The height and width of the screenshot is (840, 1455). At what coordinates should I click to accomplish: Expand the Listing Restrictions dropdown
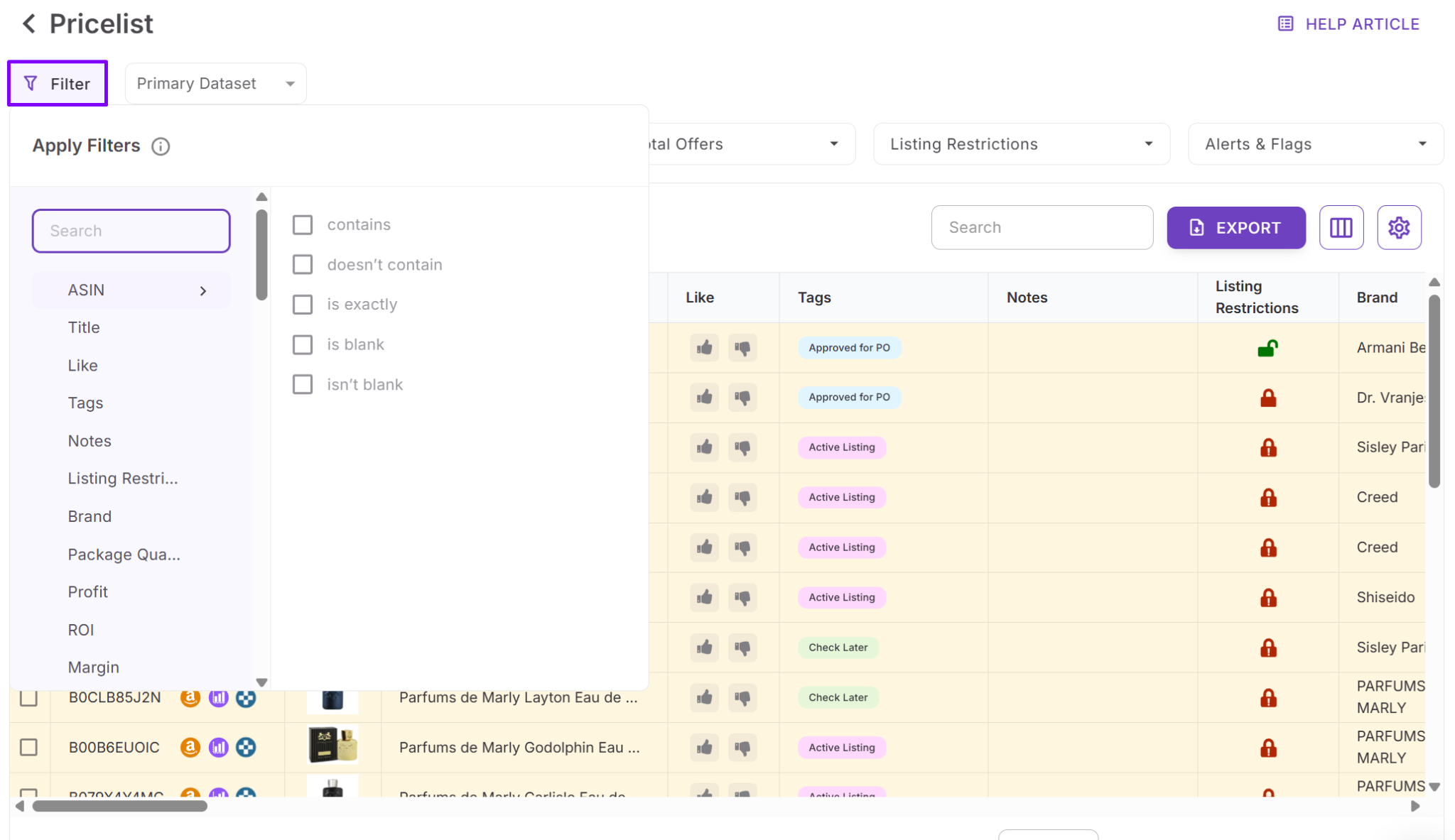(1021, 144)
